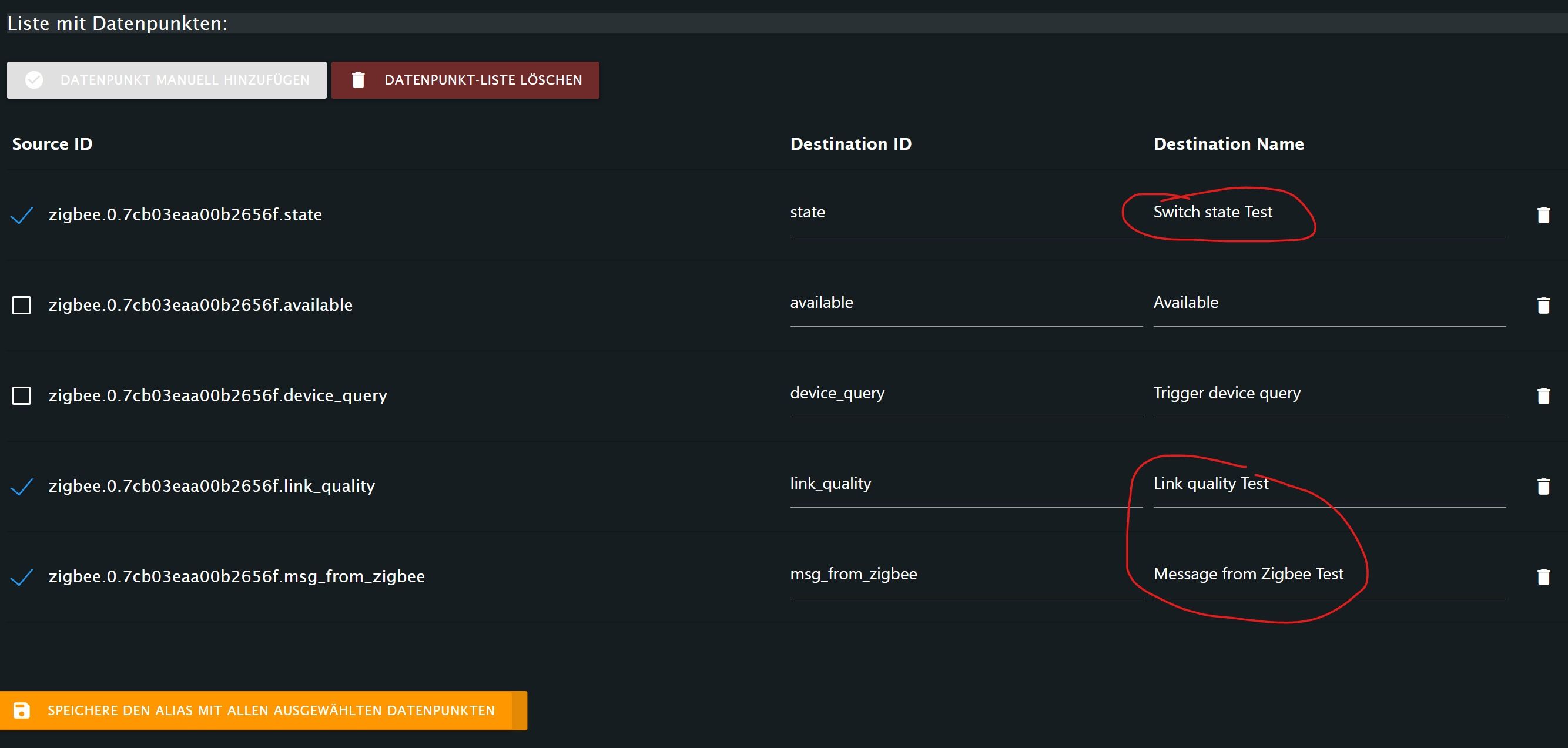The image size is (1568, 748).
Task: Delete the link_quality datapoint row trash icon
Action: [x=1543, y=487]
